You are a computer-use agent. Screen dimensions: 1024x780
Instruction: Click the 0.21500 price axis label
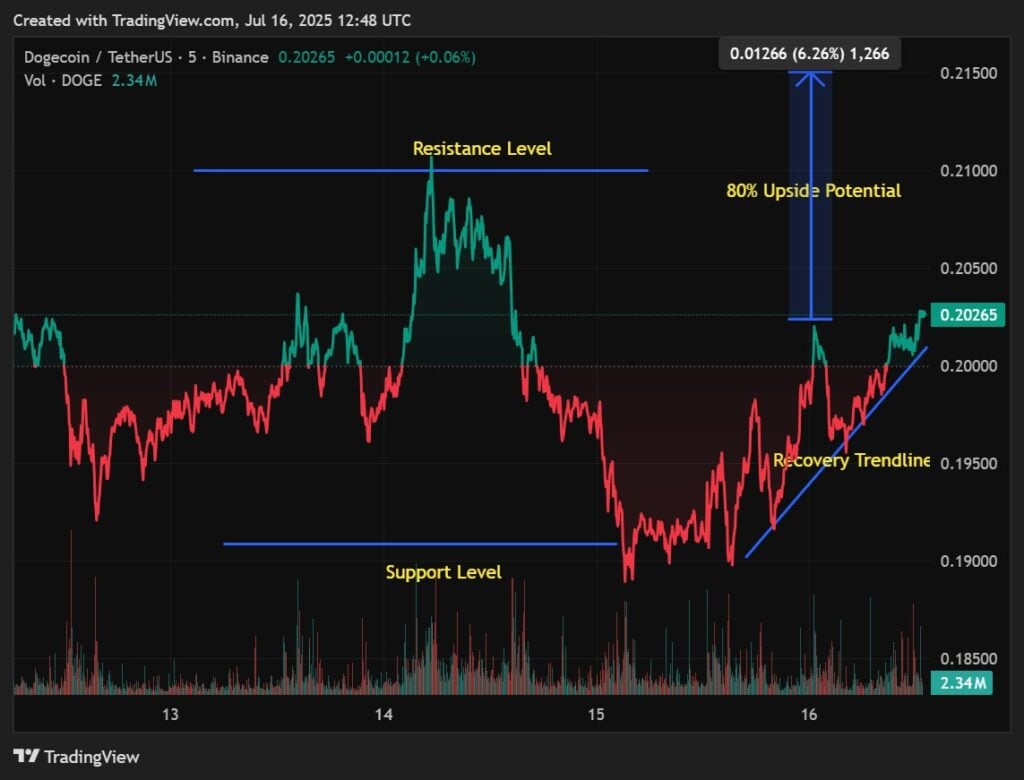click(x=968, y=73)
